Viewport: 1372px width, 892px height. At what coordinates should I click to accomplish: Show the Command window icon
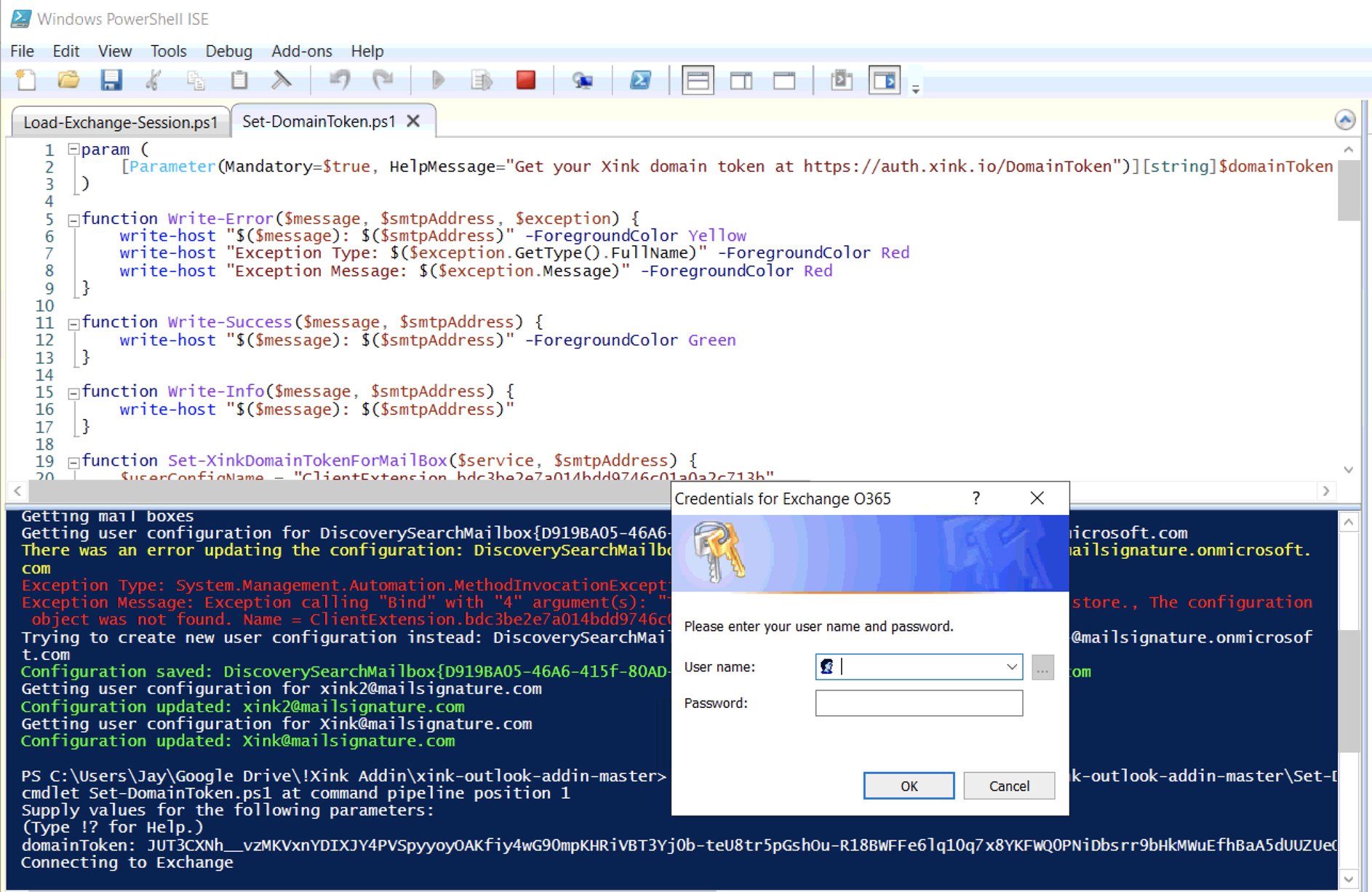click(x=842, y=79)
